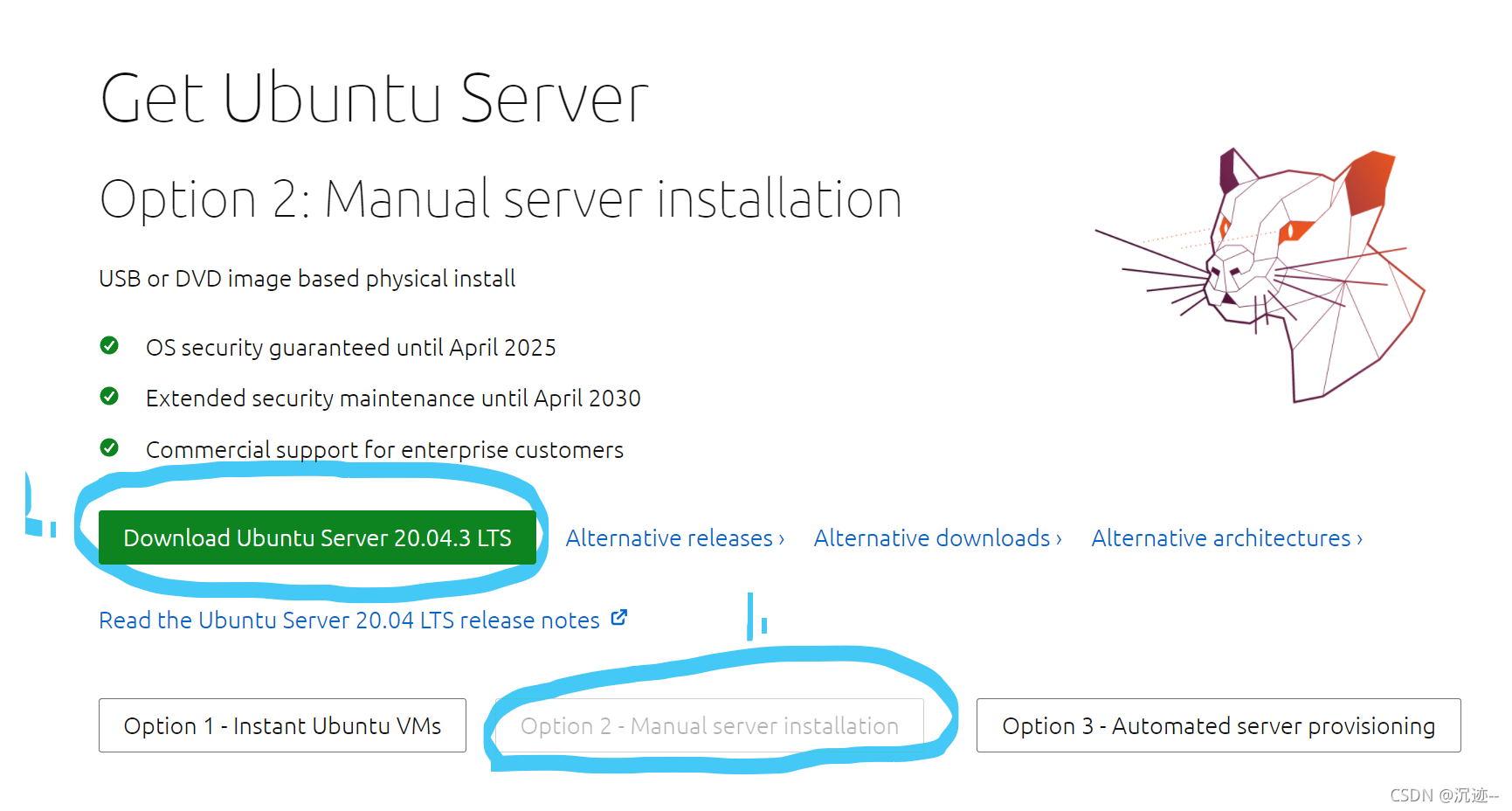Click the checkmark next to Extended security maintenance
Screen dimensions: 1512x811
coord(109,397)
